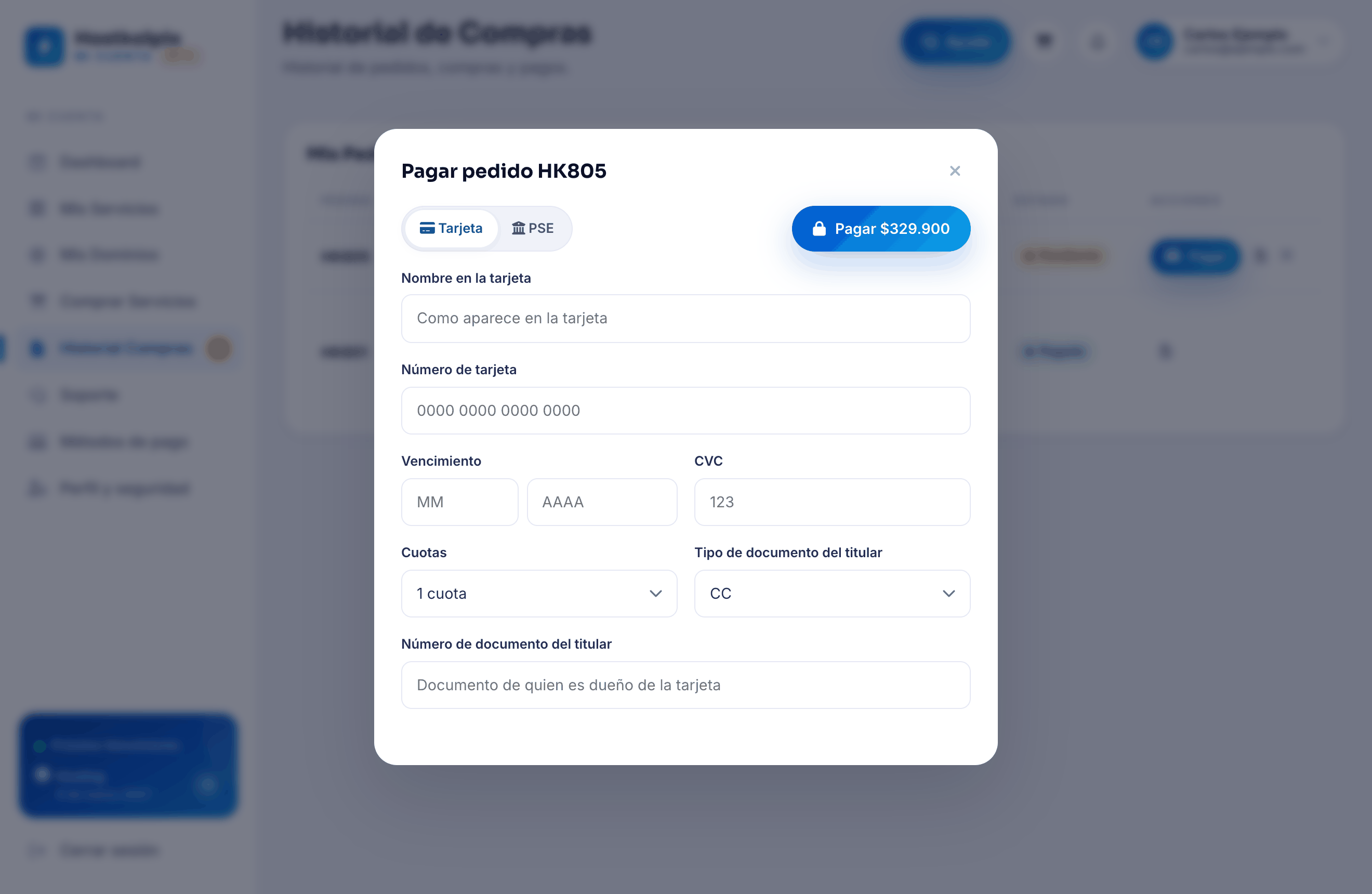Focus the MM expiry month field

[459, 502]
